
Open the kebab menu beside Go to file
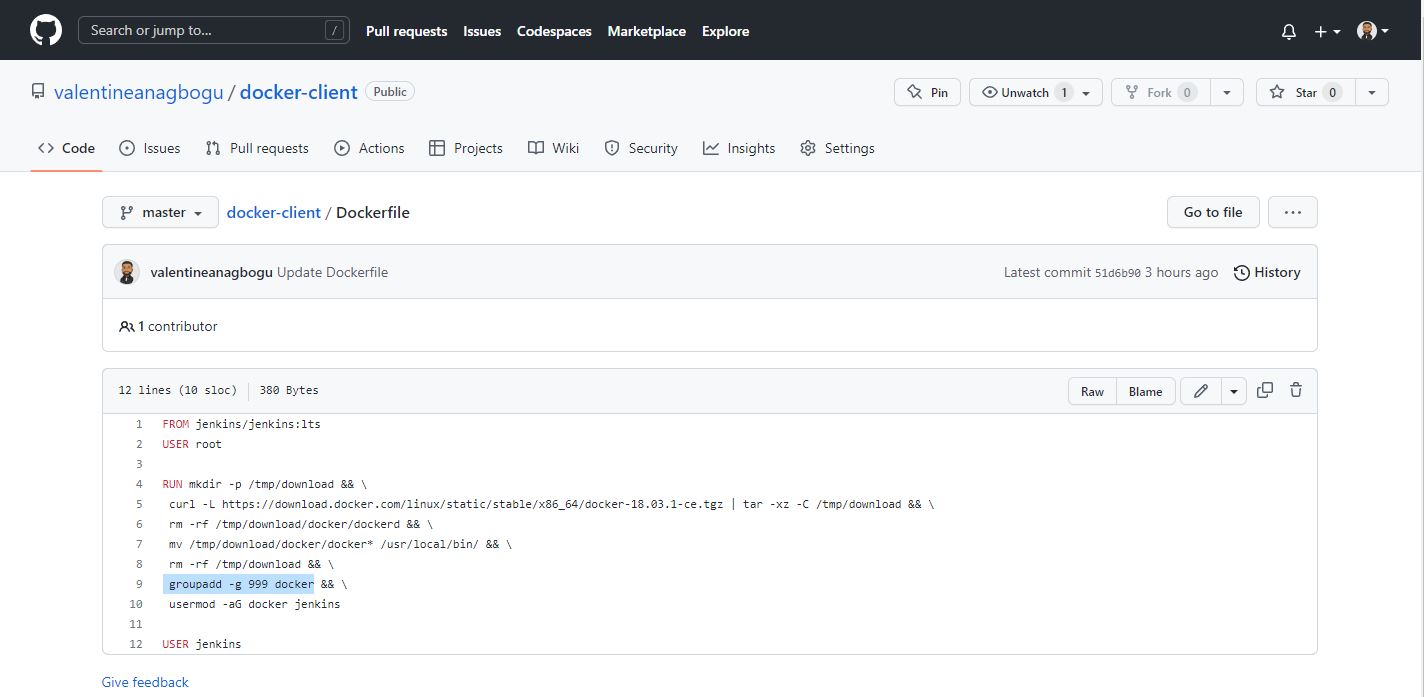(x=1292, y=212)
